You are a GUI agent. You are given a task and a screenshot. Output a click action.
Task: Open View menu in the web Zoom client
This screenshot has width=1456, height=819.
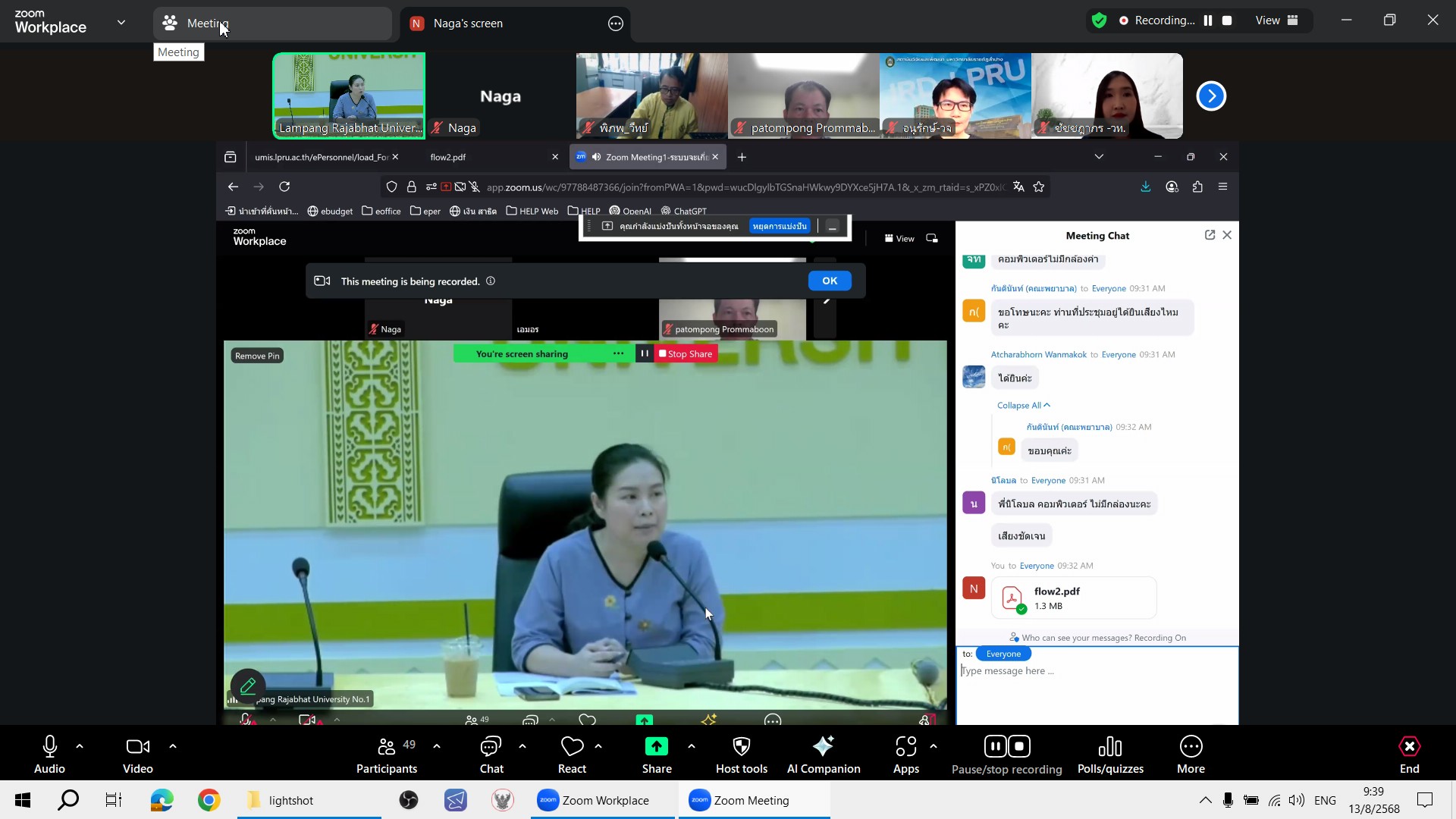[899, 238]
